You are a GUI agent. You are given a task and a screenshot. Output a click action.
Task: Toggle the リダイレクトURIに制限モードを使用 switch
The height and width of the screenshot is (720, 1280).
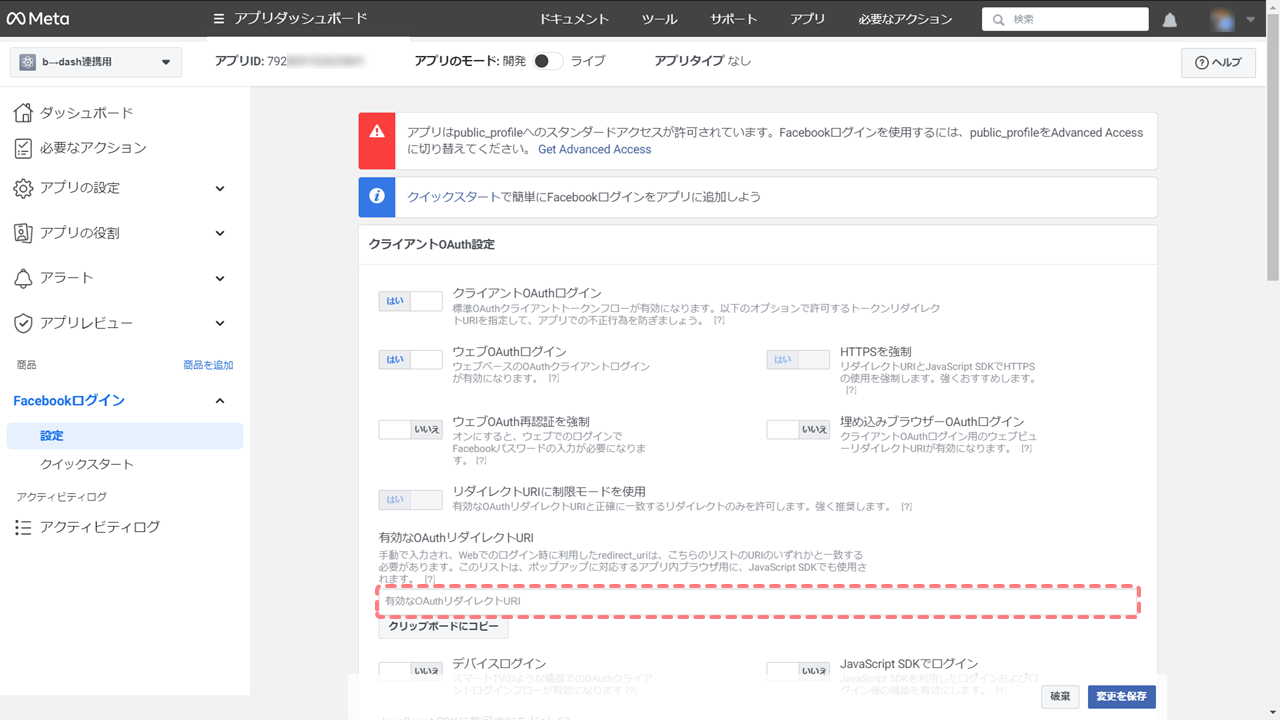coord(410,499)
